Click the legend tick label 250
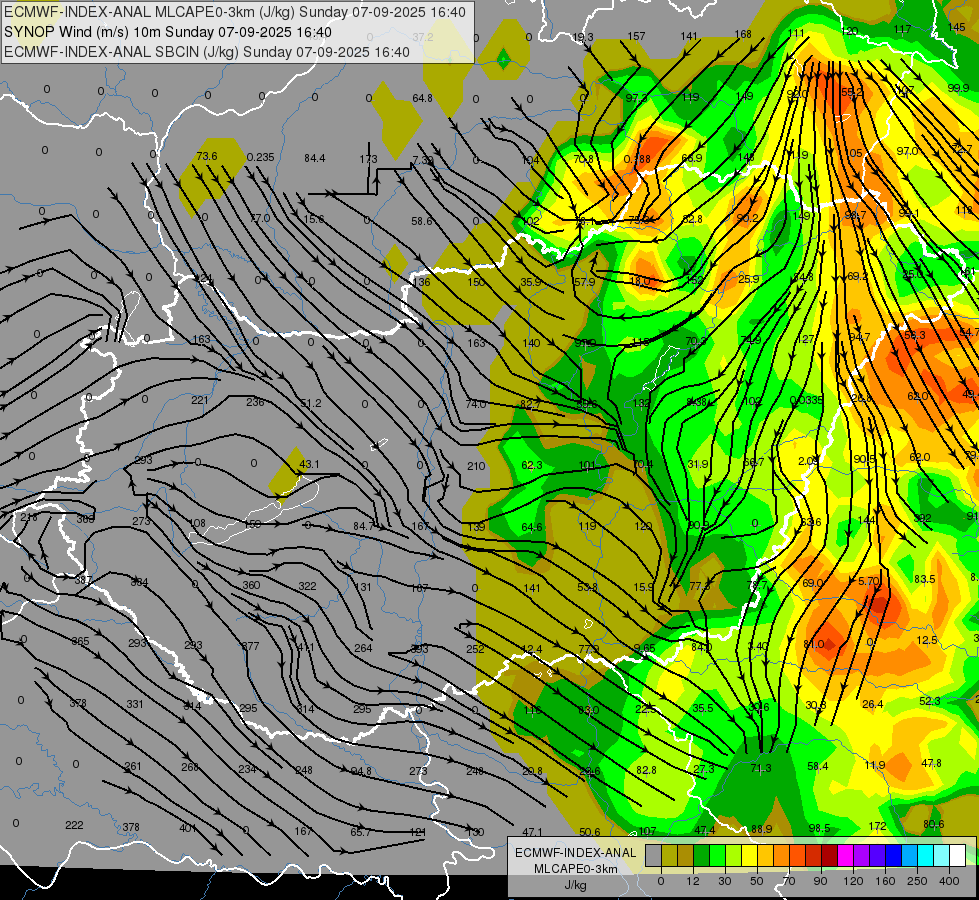The height and width of the screenshot is (900, 979). tap(917, 881)
